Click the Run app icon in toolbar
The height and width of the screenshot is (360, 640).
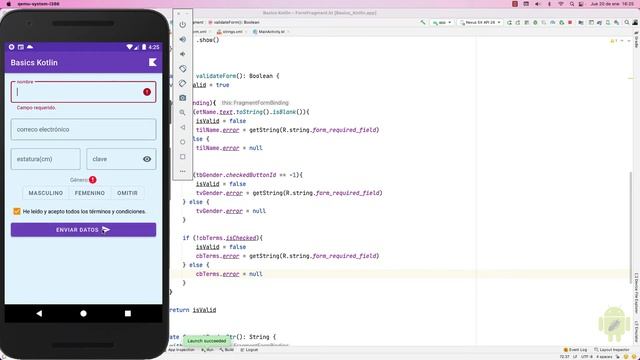click(509, 22)
